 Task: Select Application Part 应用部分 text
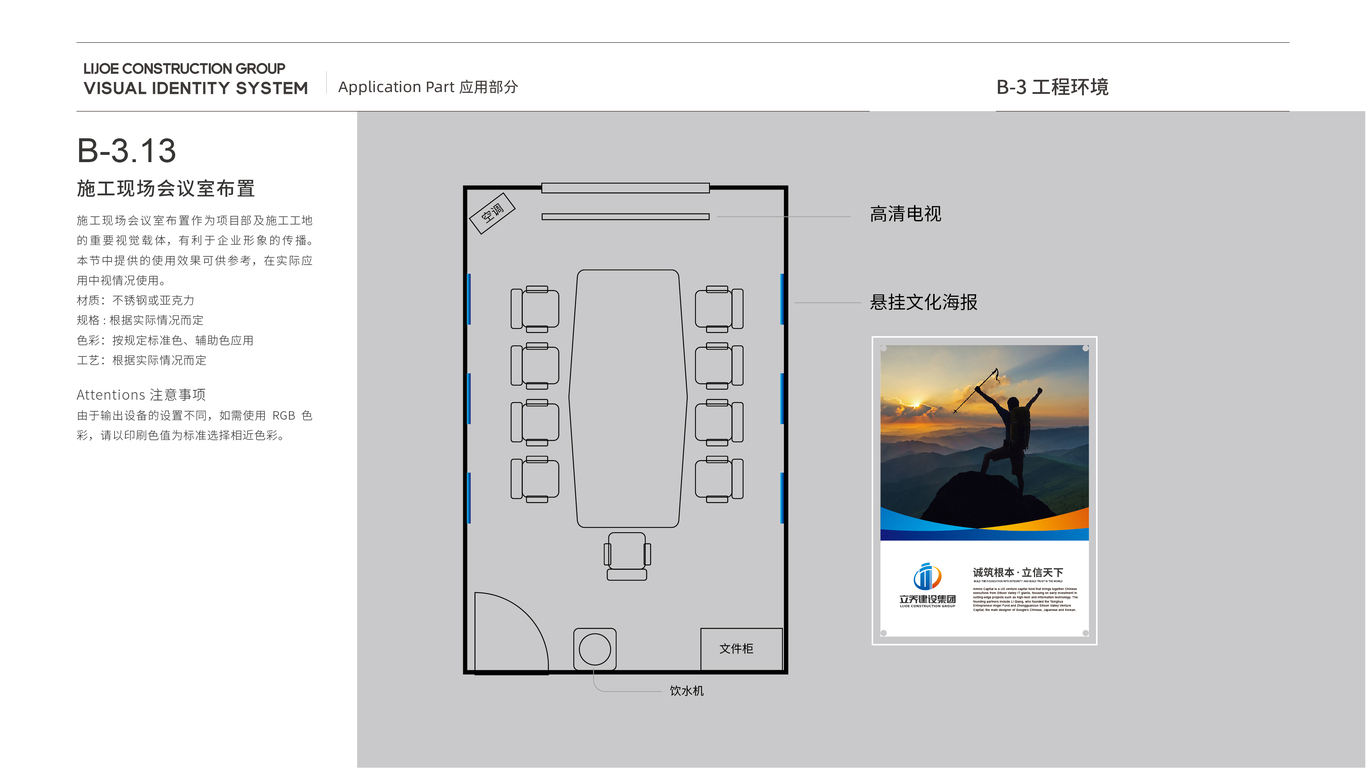click(x=428, y=87)
